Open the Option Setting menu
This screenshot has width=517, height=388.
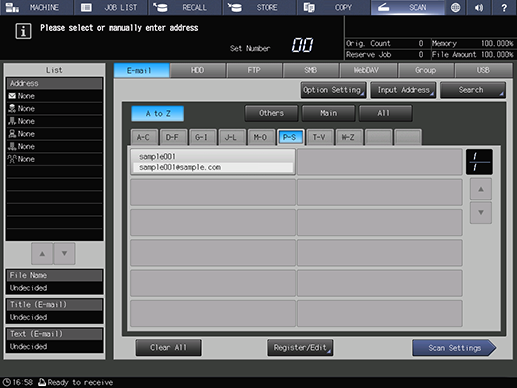point(333,90)
